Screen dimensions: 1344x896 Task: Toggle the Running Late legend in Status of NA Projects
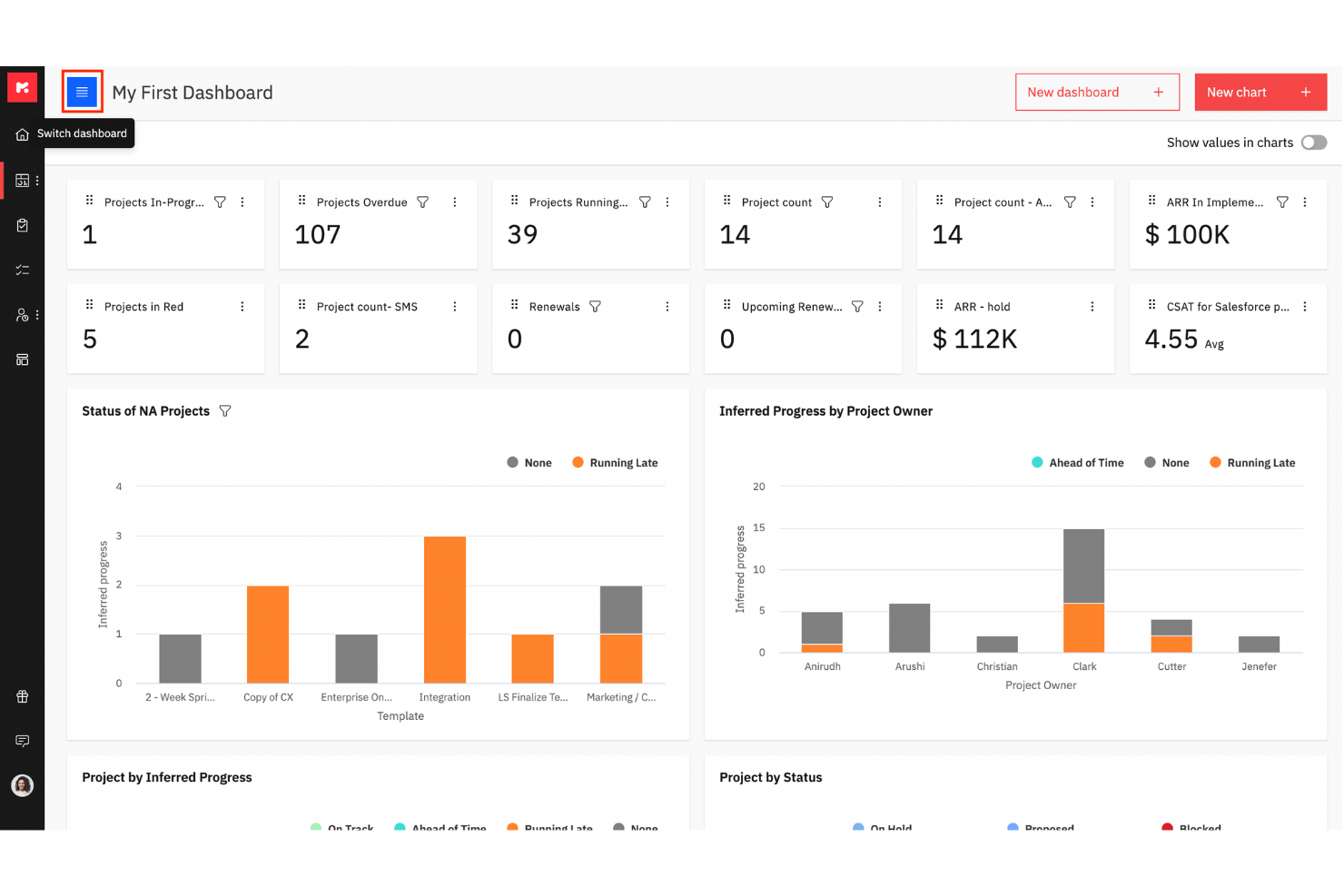pos(615,463)
